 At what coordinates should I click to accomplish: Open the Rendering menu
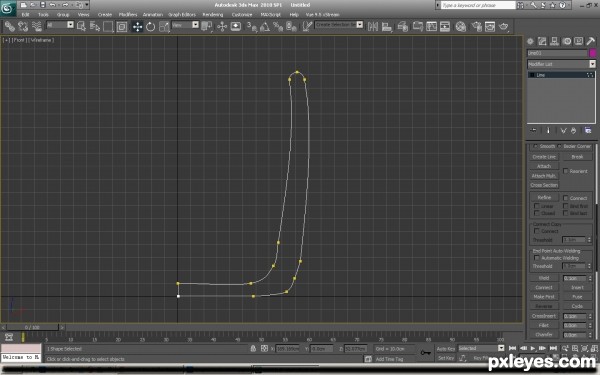pos(213,15)
